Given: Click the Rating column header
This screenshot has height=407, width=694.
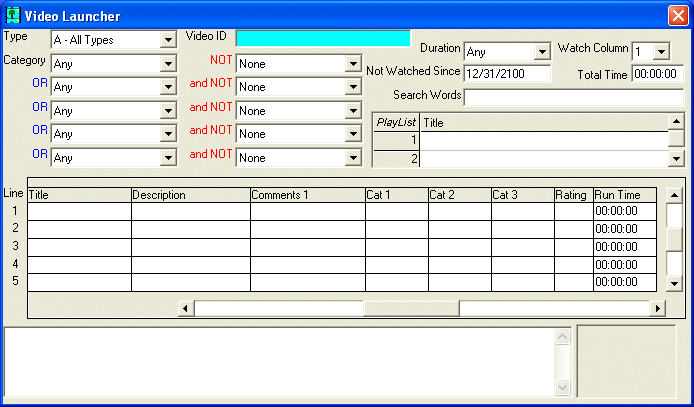Looking at the screenshot, I should pos(572,195).
